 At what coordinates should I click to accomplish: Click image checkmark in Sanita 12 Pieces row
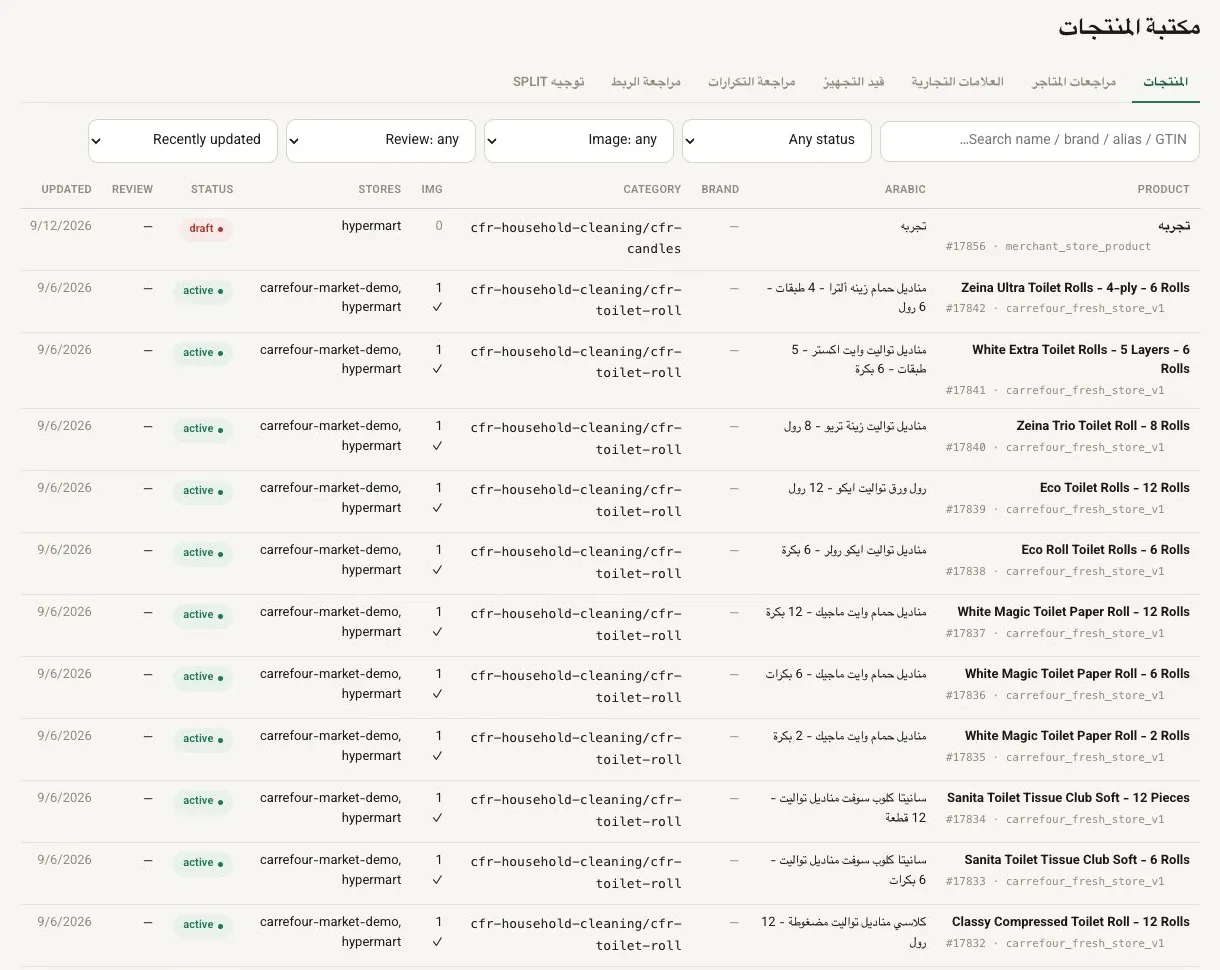coord(437,818)
